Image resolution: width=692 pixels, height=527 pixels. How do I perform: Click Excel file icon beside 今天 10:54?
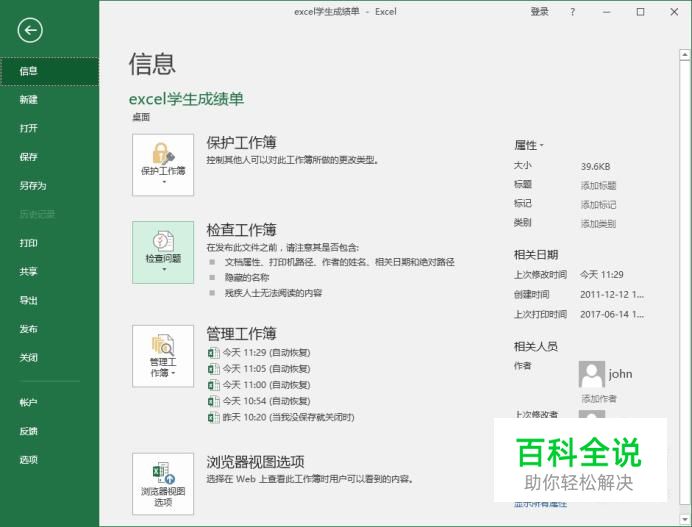point(214,401)
